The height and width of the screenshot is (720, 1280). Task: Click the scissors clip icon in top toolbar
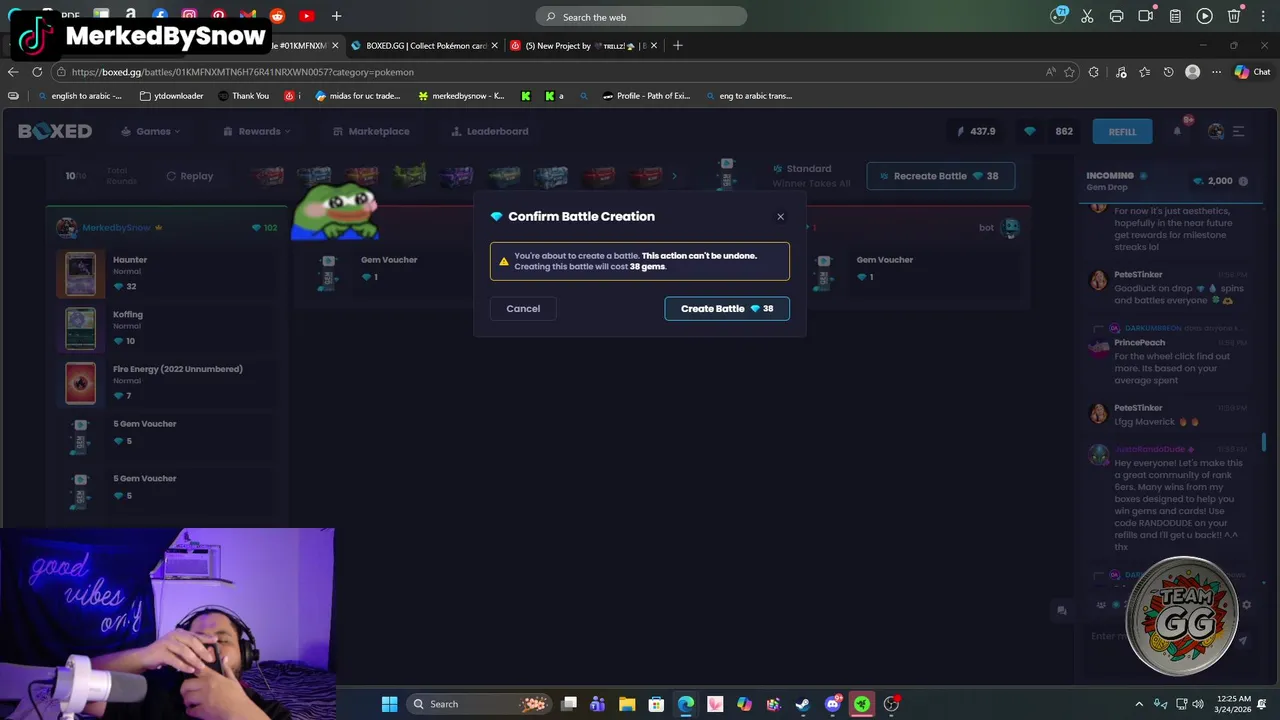pos(1087,16)
